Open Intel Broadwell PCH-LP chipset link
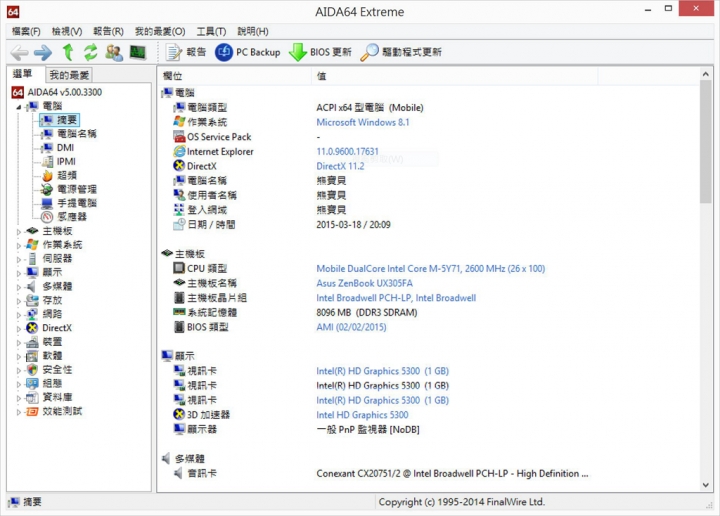Image resolution: width=720 pixels, height=516 pixels. 396,298
